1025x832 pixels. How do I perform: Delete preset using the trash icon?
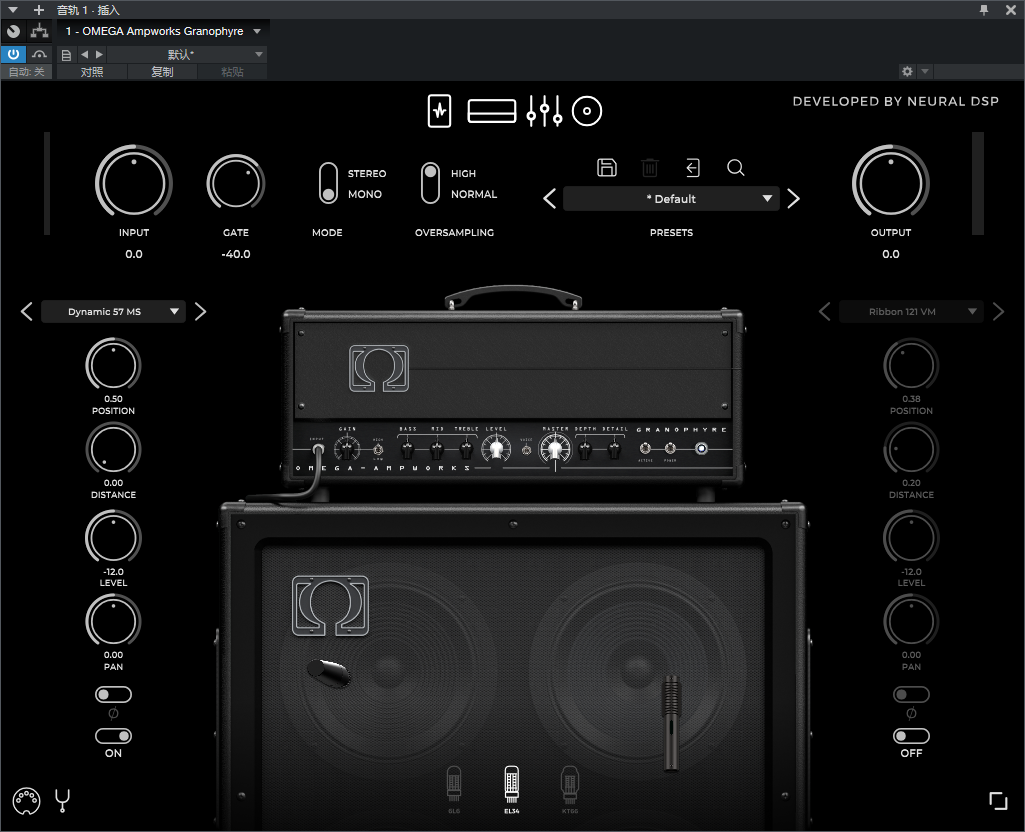click(650, 168)
